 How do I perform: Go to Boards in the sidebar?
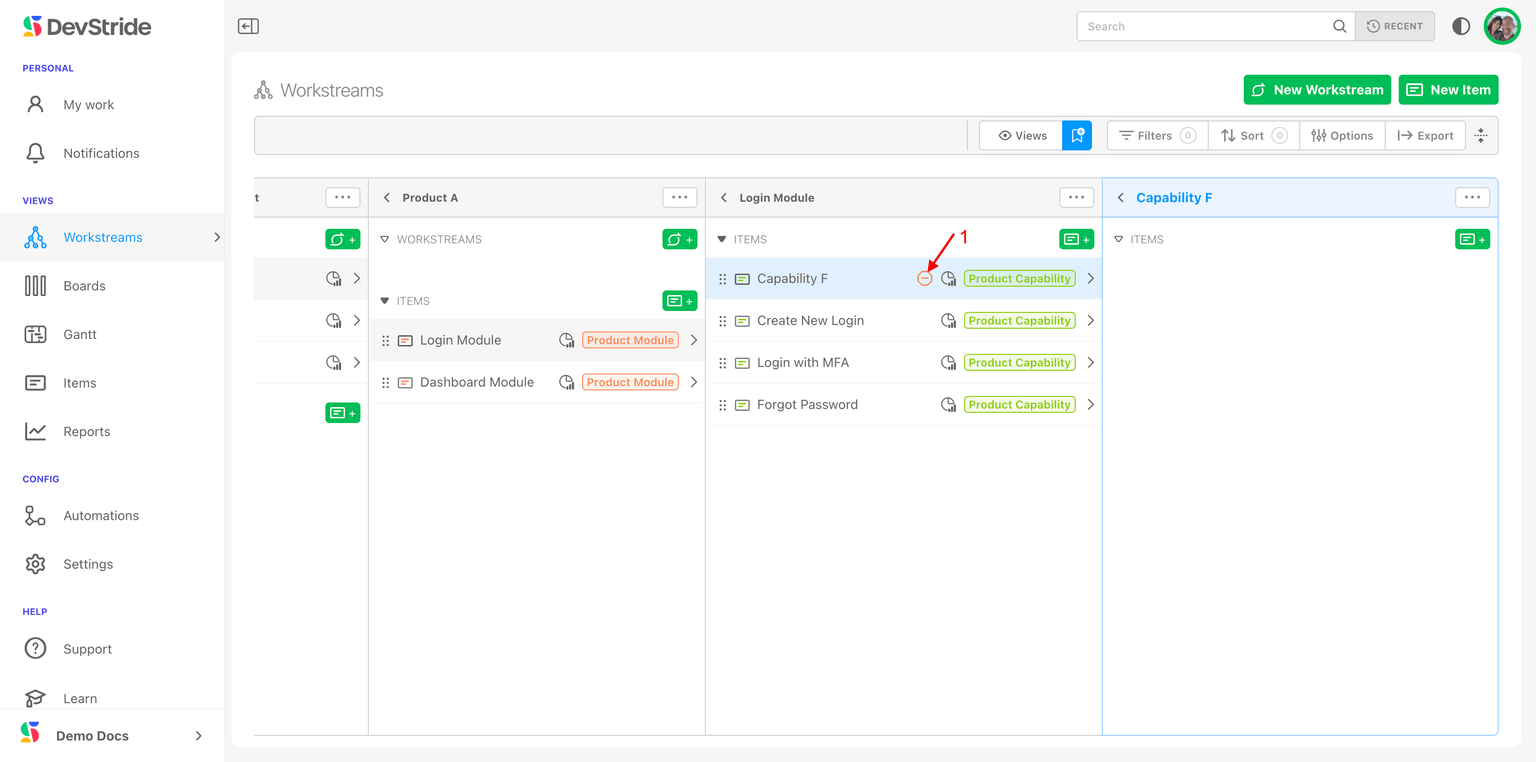click(x=84, y=286)
